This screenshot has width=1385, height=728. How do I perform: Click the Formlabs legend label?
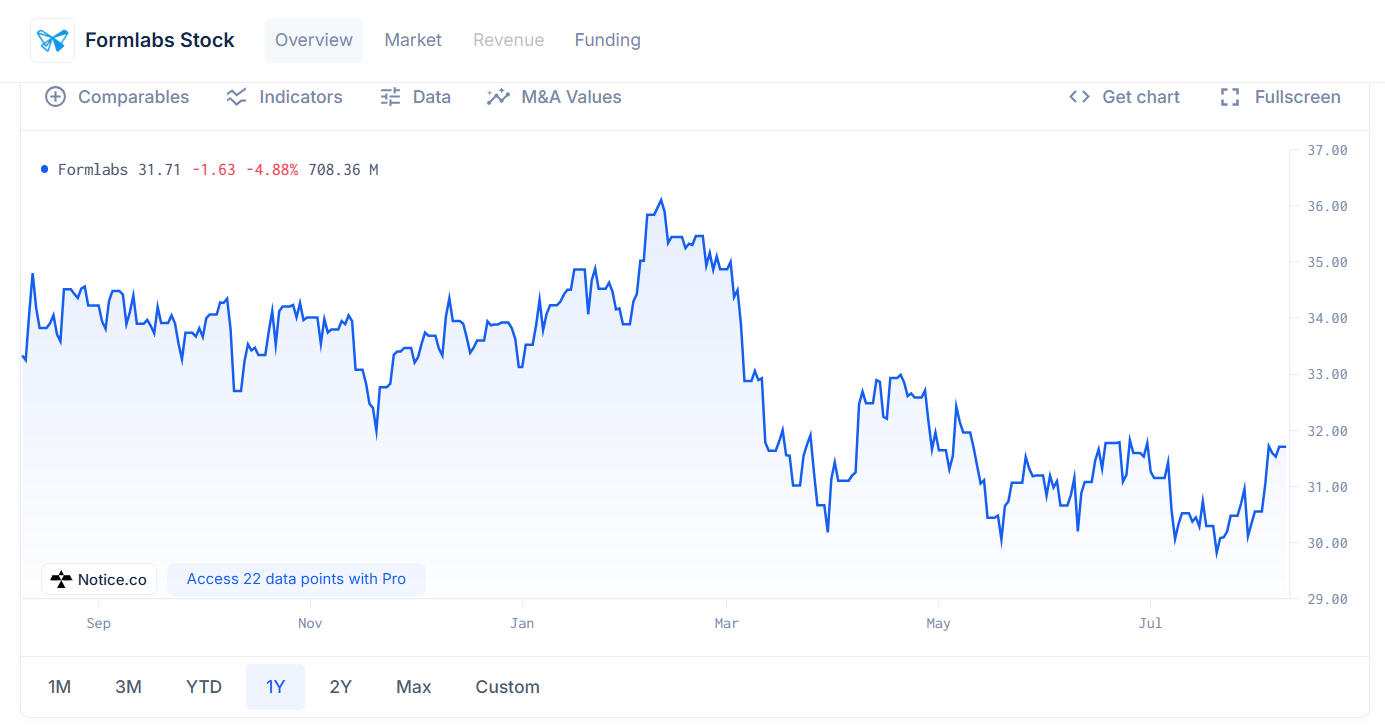[x=93, y=170]
